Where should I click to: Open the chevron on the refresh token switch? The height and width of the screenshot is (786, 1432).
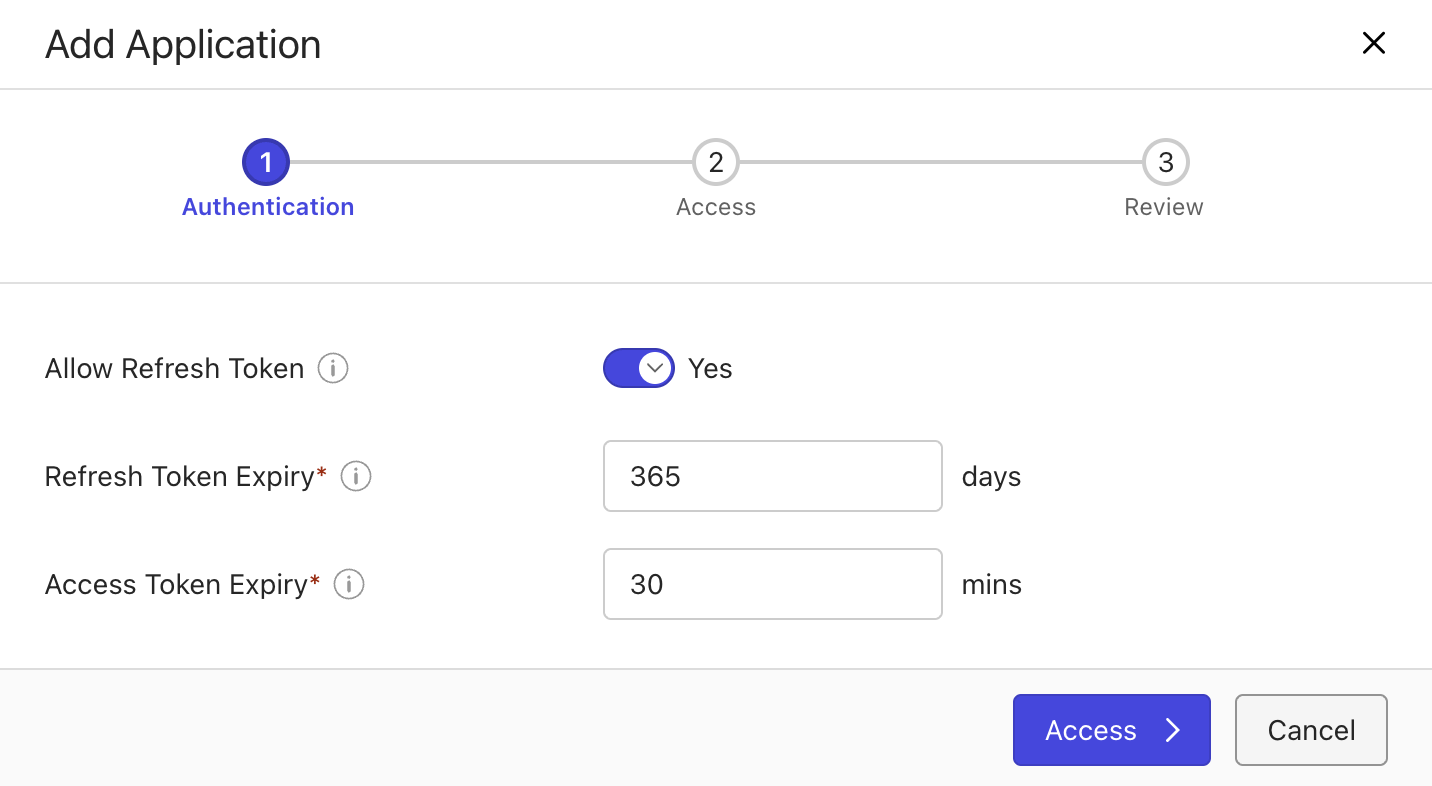coord(655,368)
